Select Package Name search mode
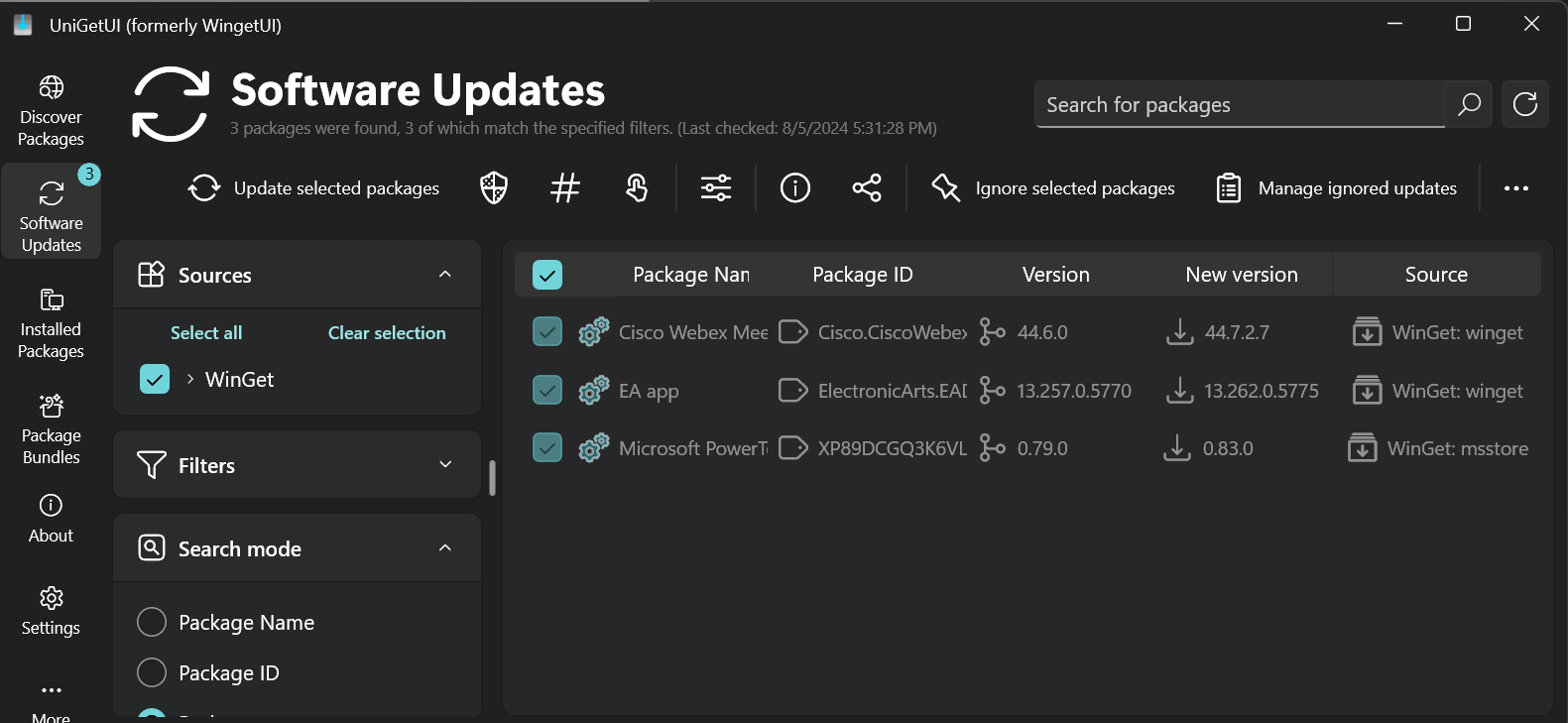Image resolution: width=1568 pixels, height=723 pixels. (152, 622)
